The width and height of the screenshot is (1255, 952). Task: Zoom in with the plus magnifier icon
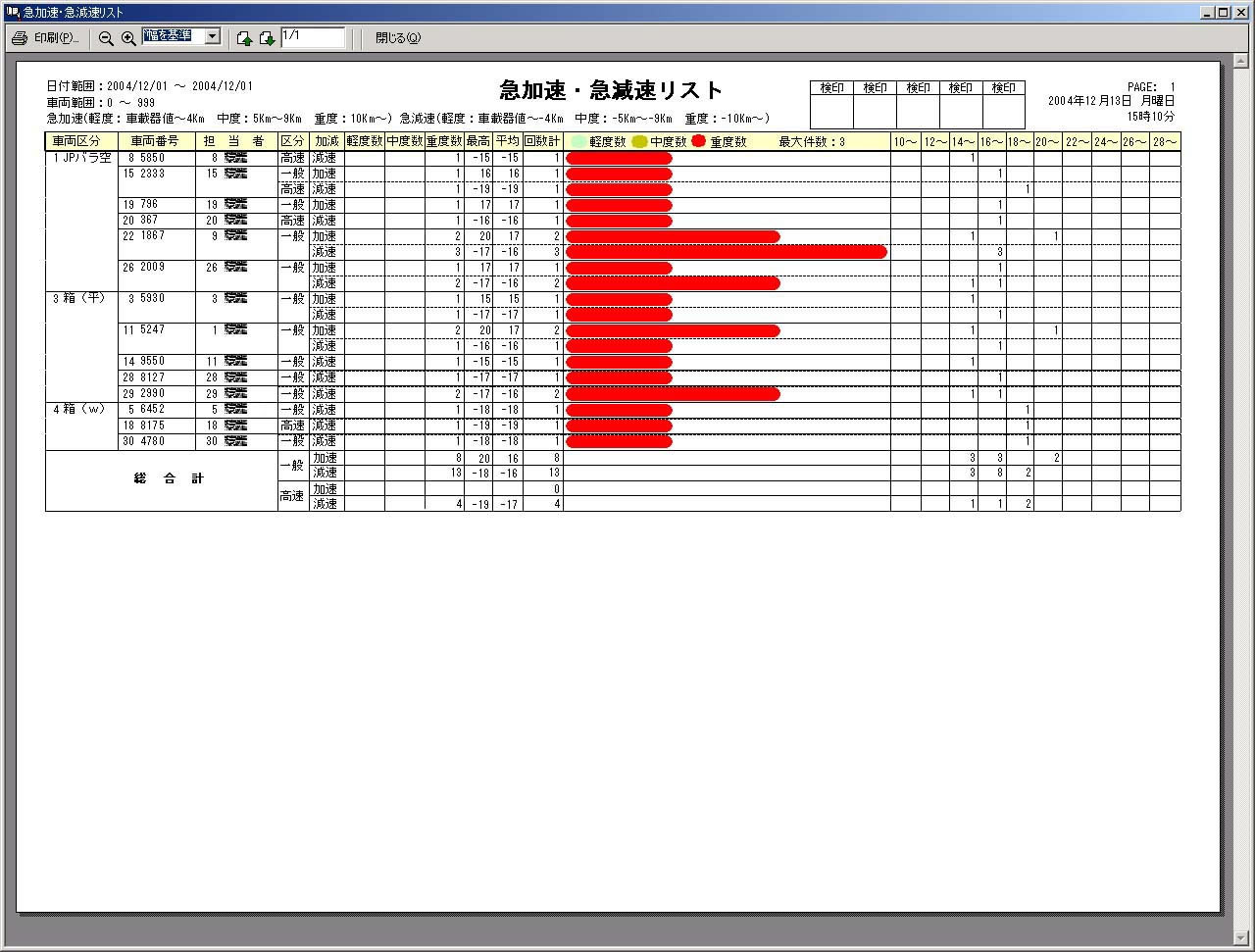pos(128,38)
